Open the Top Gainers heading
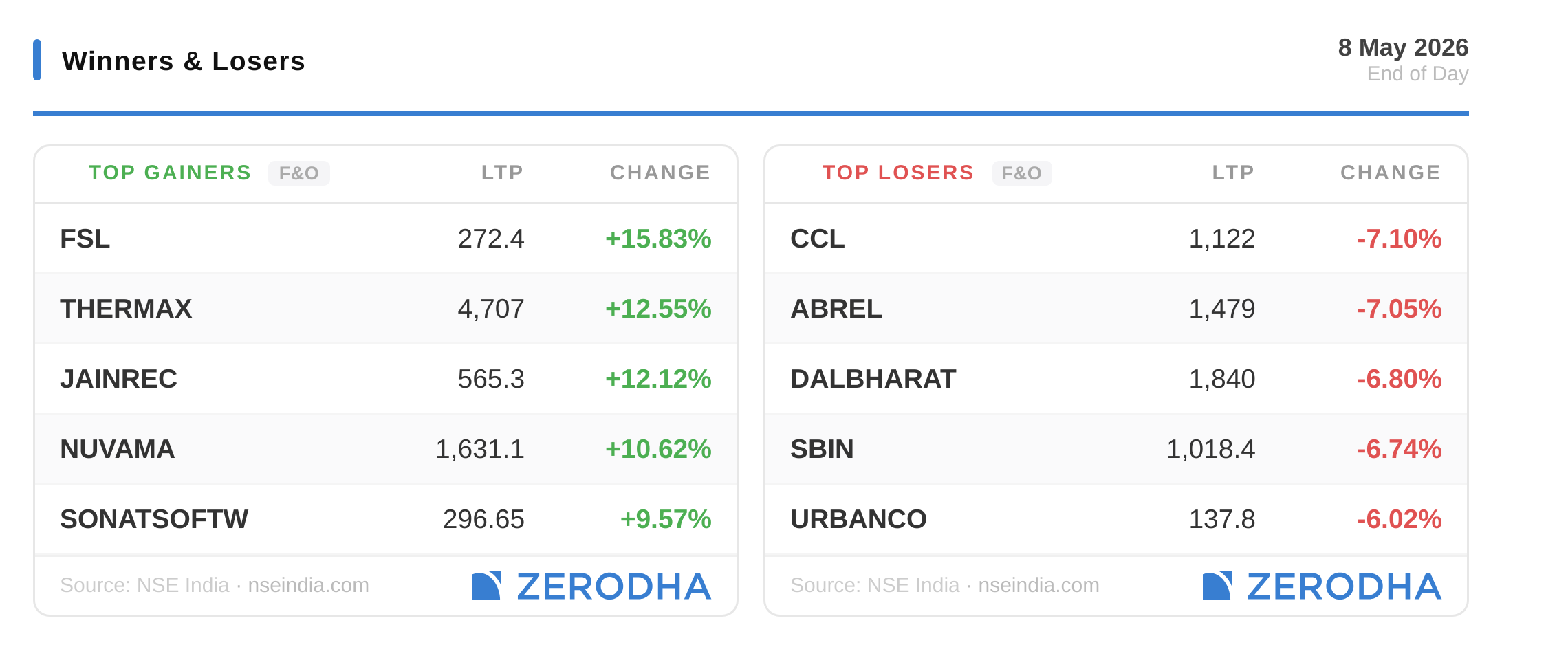The image size is (1568, 658). (170, 173)
